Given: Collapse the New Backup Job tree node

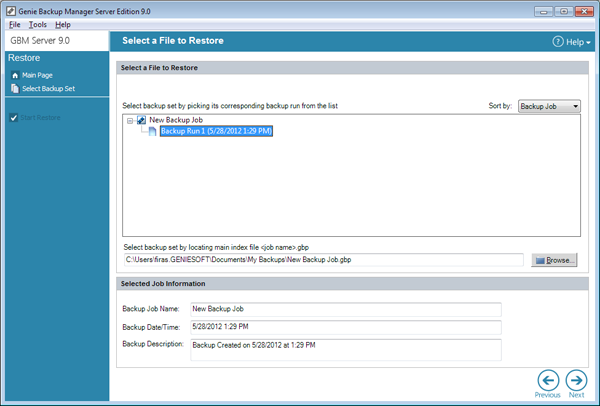Looking at the screenshot, I should click(x=130, y=121).
